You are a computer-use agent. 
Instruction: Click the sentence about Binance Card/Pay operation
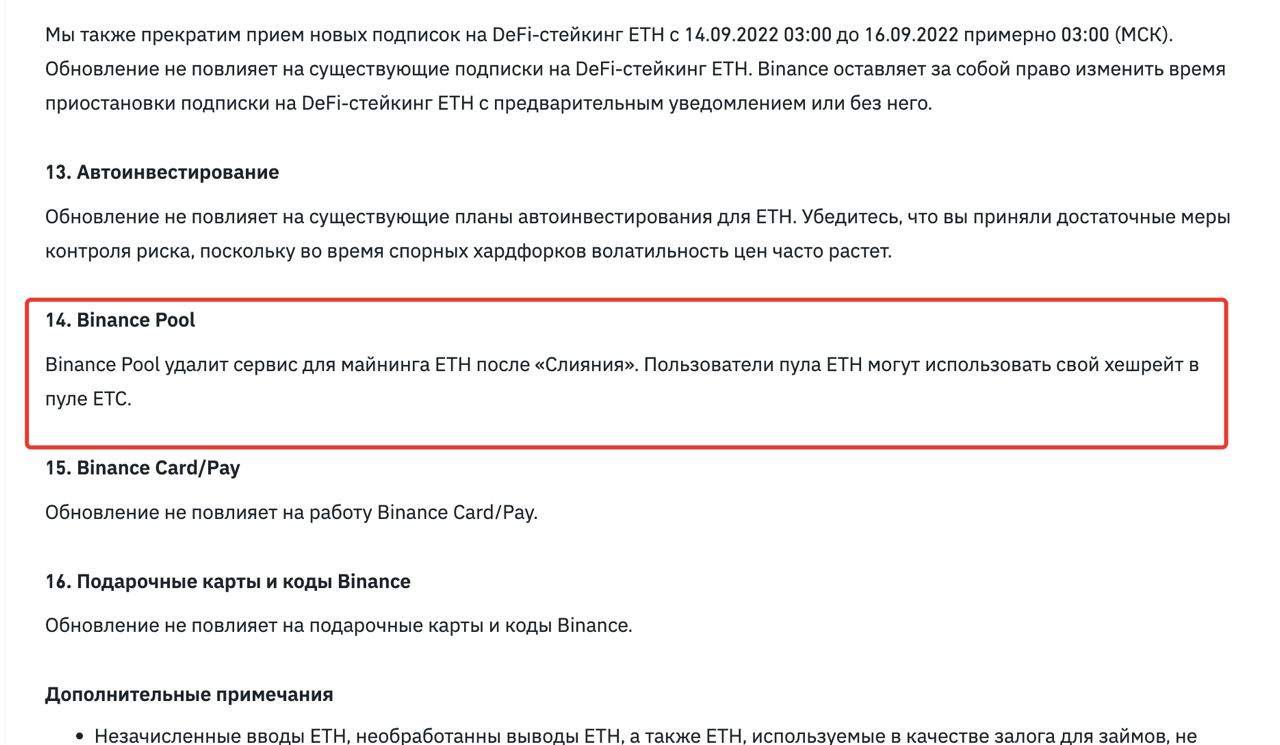291,514
